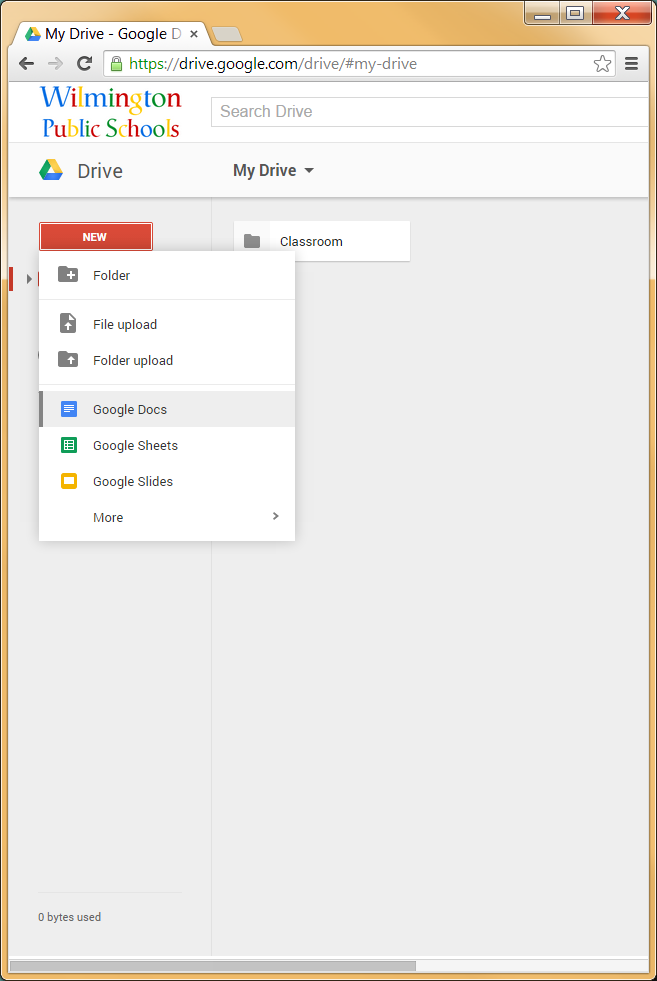
Task: Open the Classroom folder
Action: tap(322, 241)
